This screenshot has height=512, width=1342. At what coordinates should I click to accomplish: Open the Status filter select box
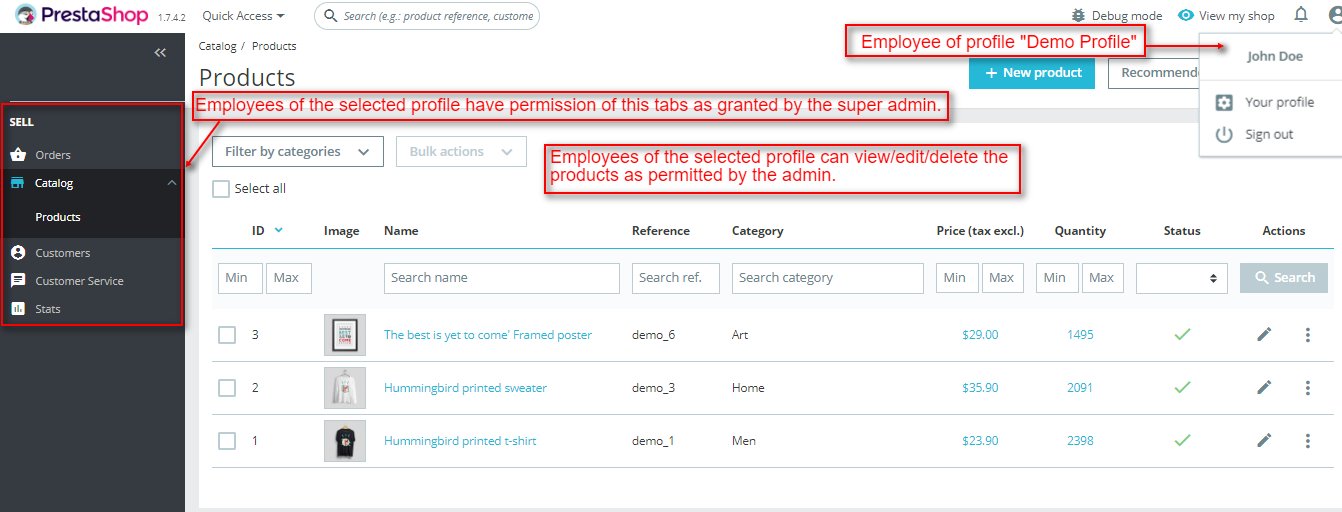click(x=1181, y=278)
